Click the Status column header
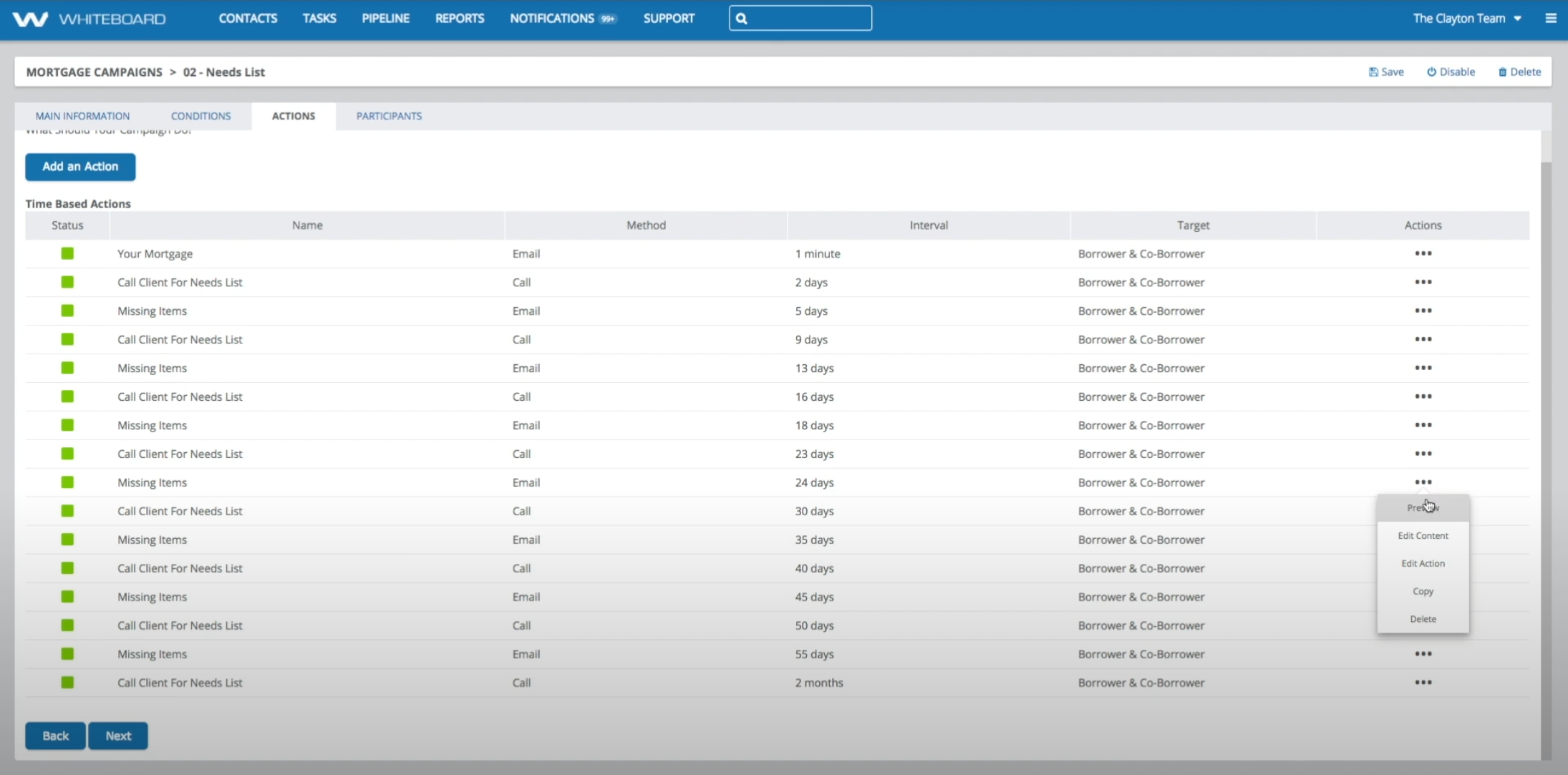The height and width of the screenshot is (775, 1568). coord(67,225)
